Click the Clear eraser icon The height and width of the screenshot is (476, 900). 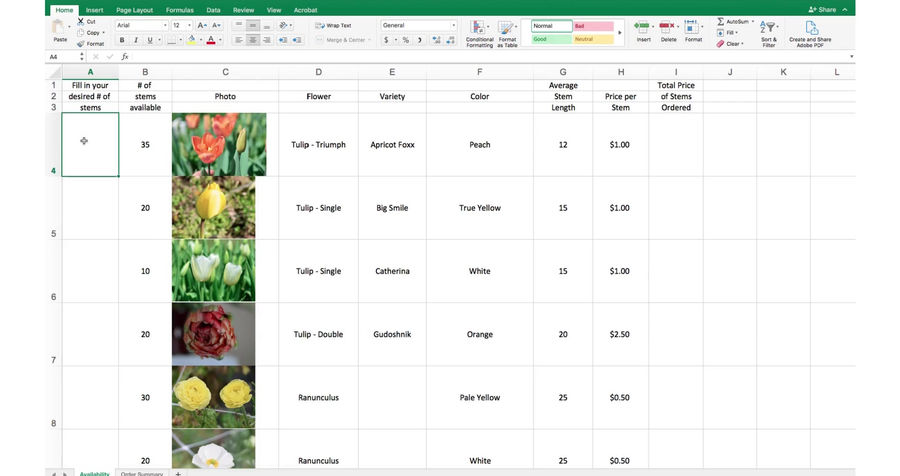point(720,44)
